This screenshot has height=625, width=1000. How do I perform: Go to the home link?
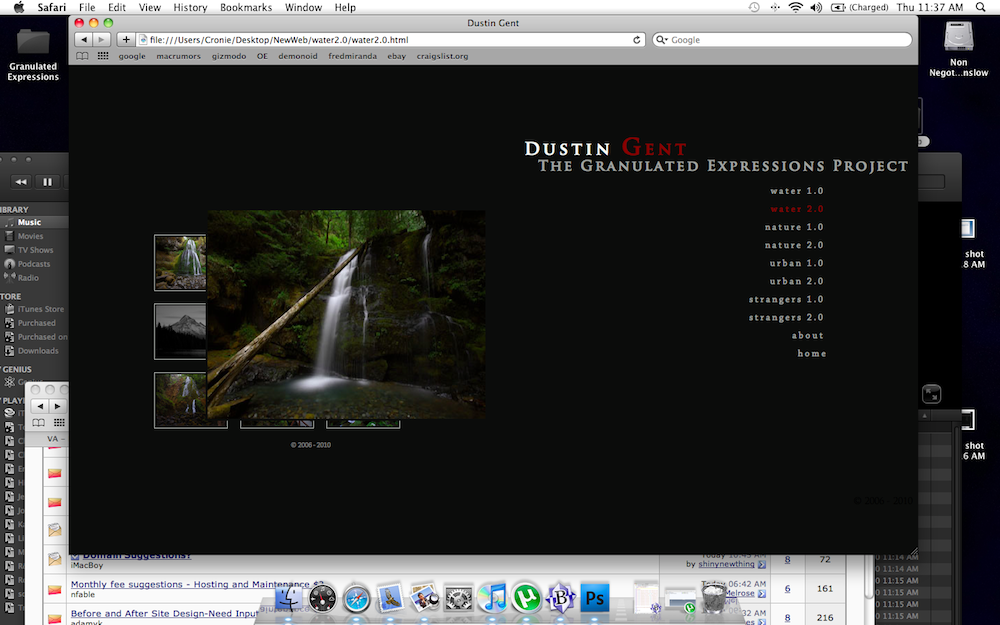click(x=812, y=353)
